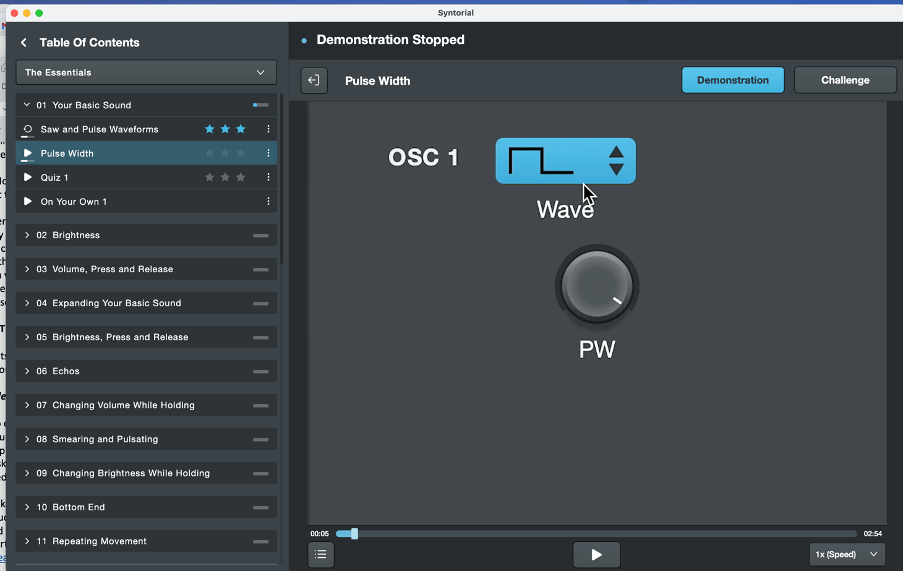Click play icon next to Quiz 1
This screenshot has height=572, width=904.
click(x=28, y=178)
